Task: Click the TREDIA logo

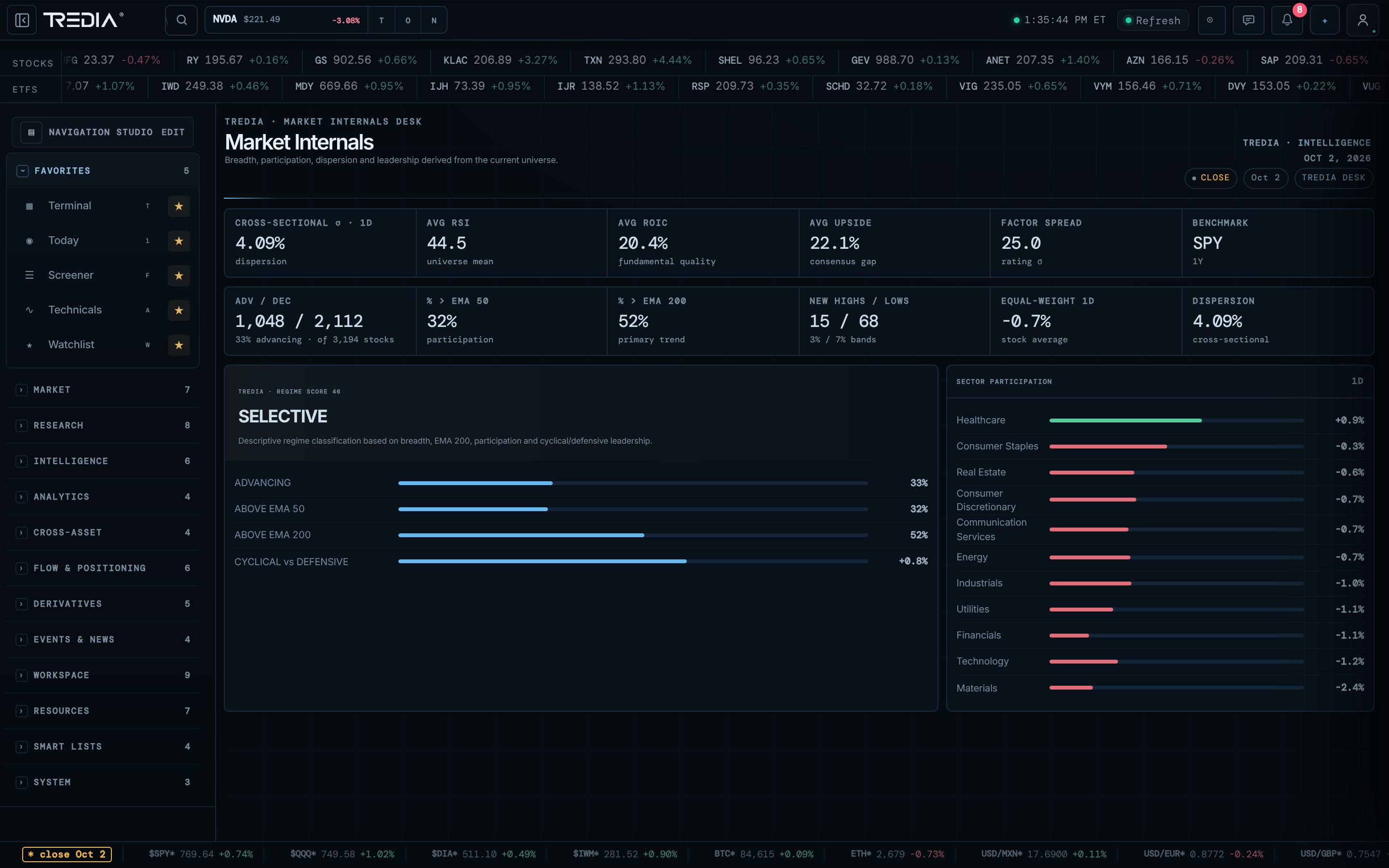Action: (x=83, y=20)
